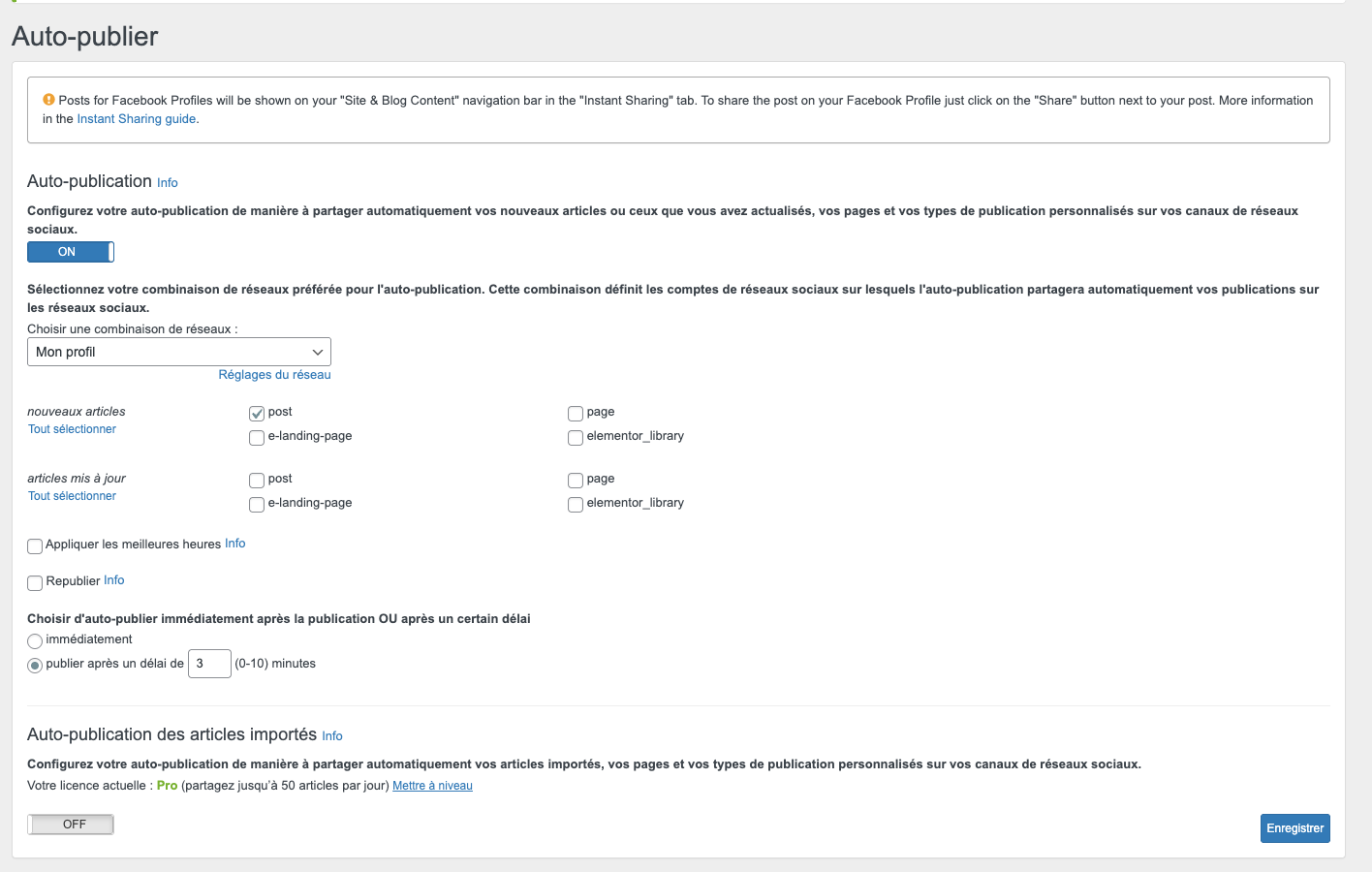Click Tout sélectionner for nouveaux articles
This screenshot has height=872, width=1372.
72,429
